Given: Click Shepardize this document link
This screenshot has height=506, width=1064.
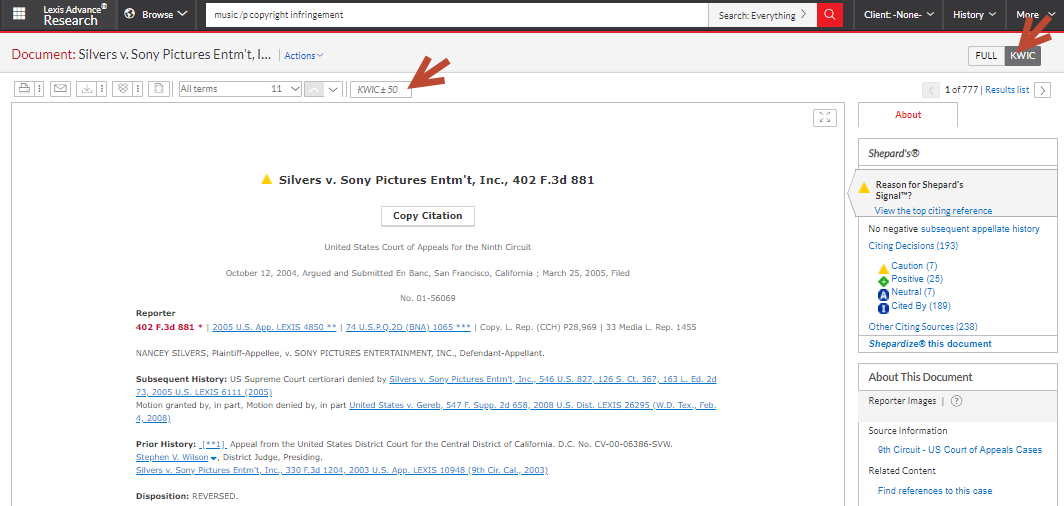Looking at the screenshot, I should tap(930, 344).
